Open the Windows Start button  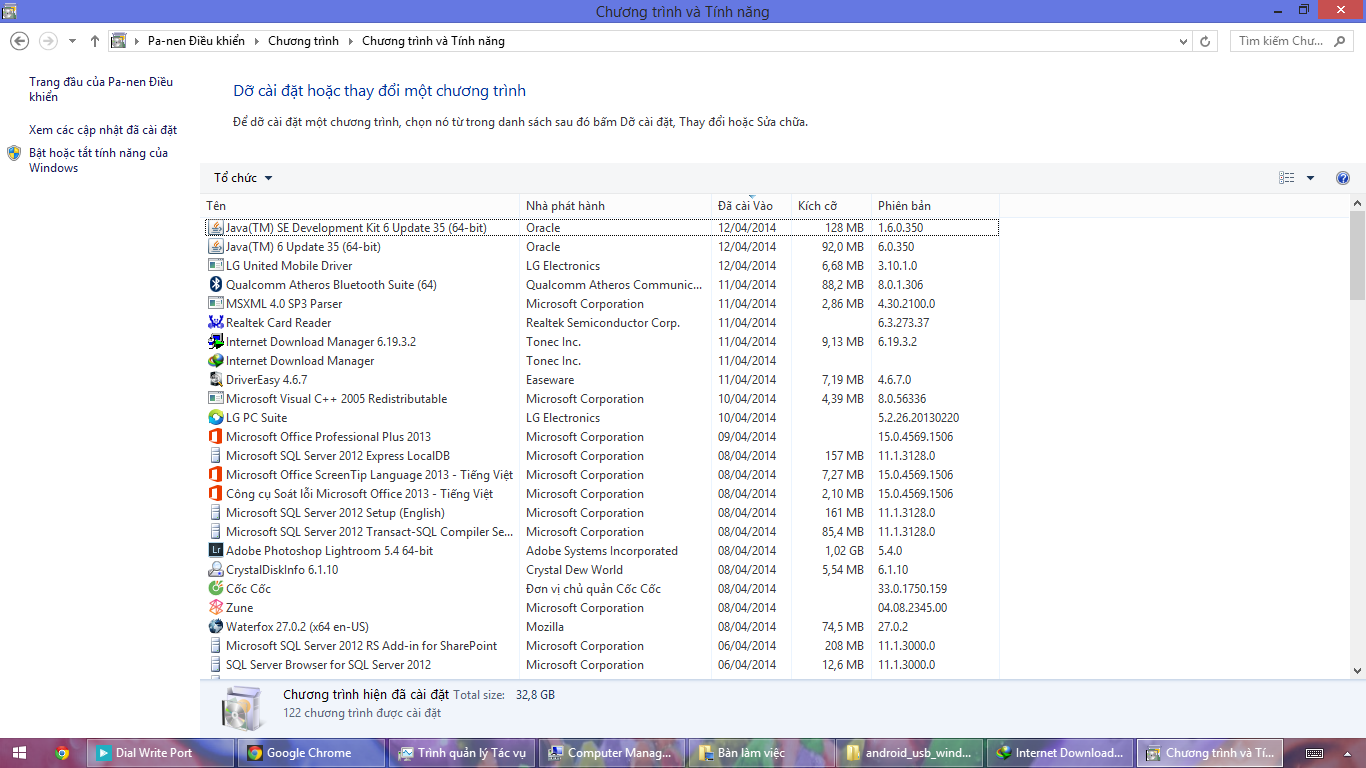(19, 753)
